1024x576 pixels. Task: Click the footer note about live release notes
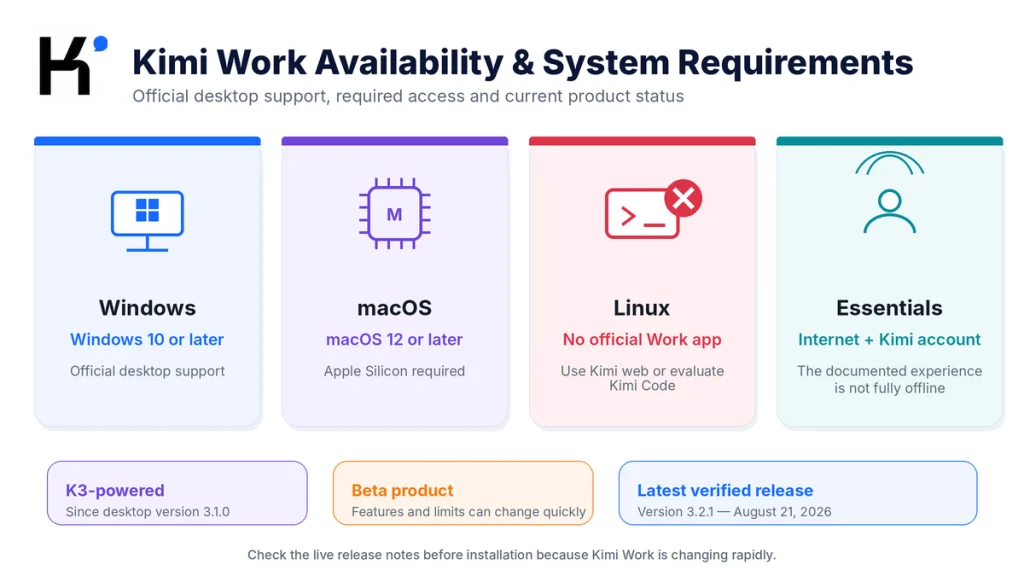click(x=511, y=555)
